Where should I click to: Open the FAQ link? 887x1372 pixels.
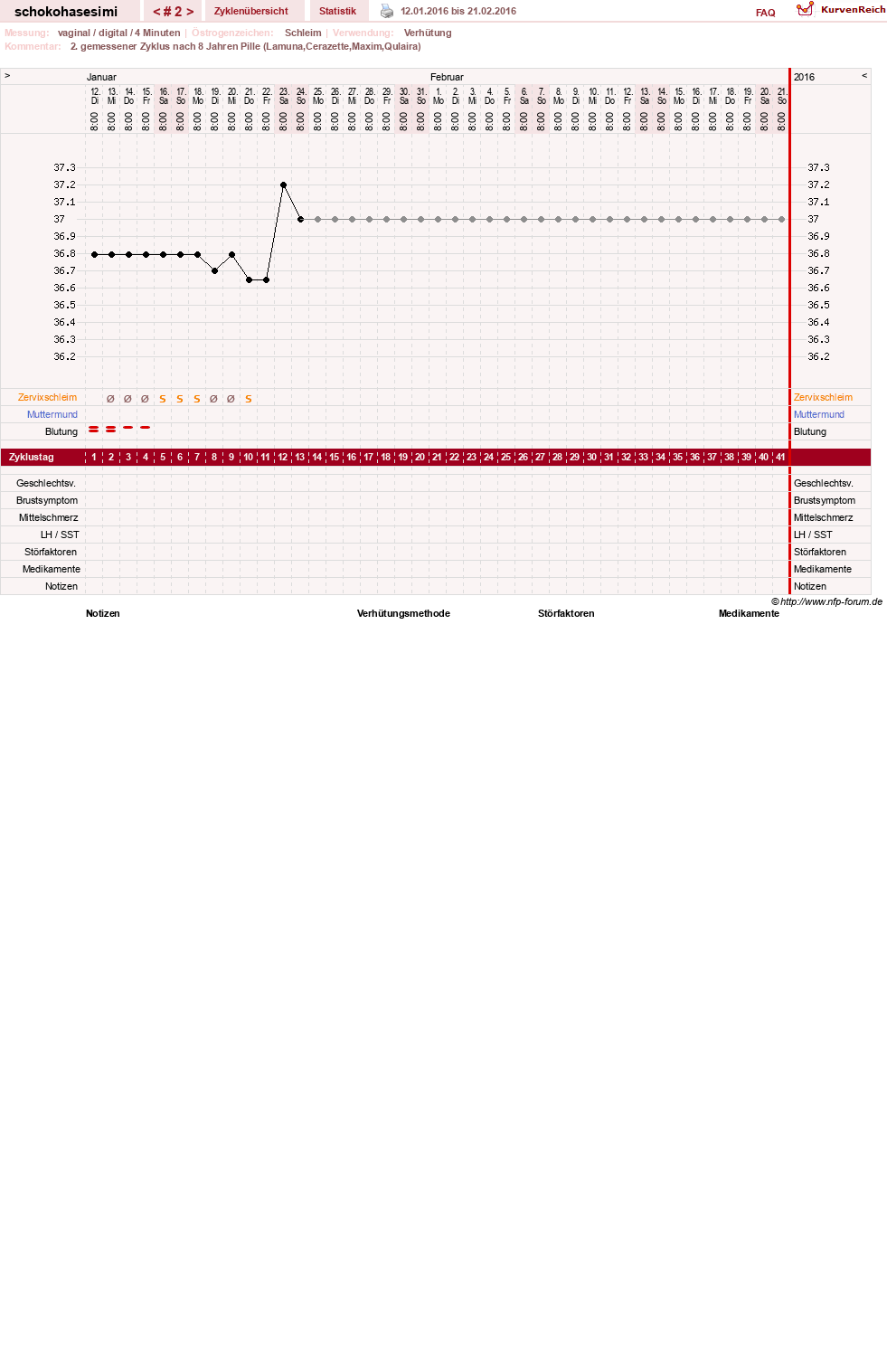(766, 13)
